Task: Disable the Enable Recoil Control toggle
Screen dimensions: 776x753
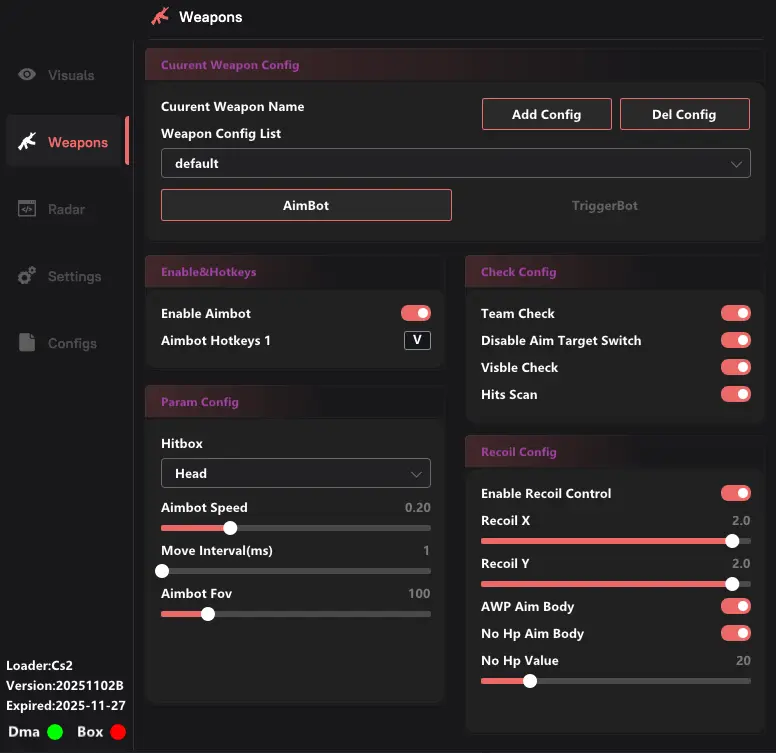Action: 736,494
